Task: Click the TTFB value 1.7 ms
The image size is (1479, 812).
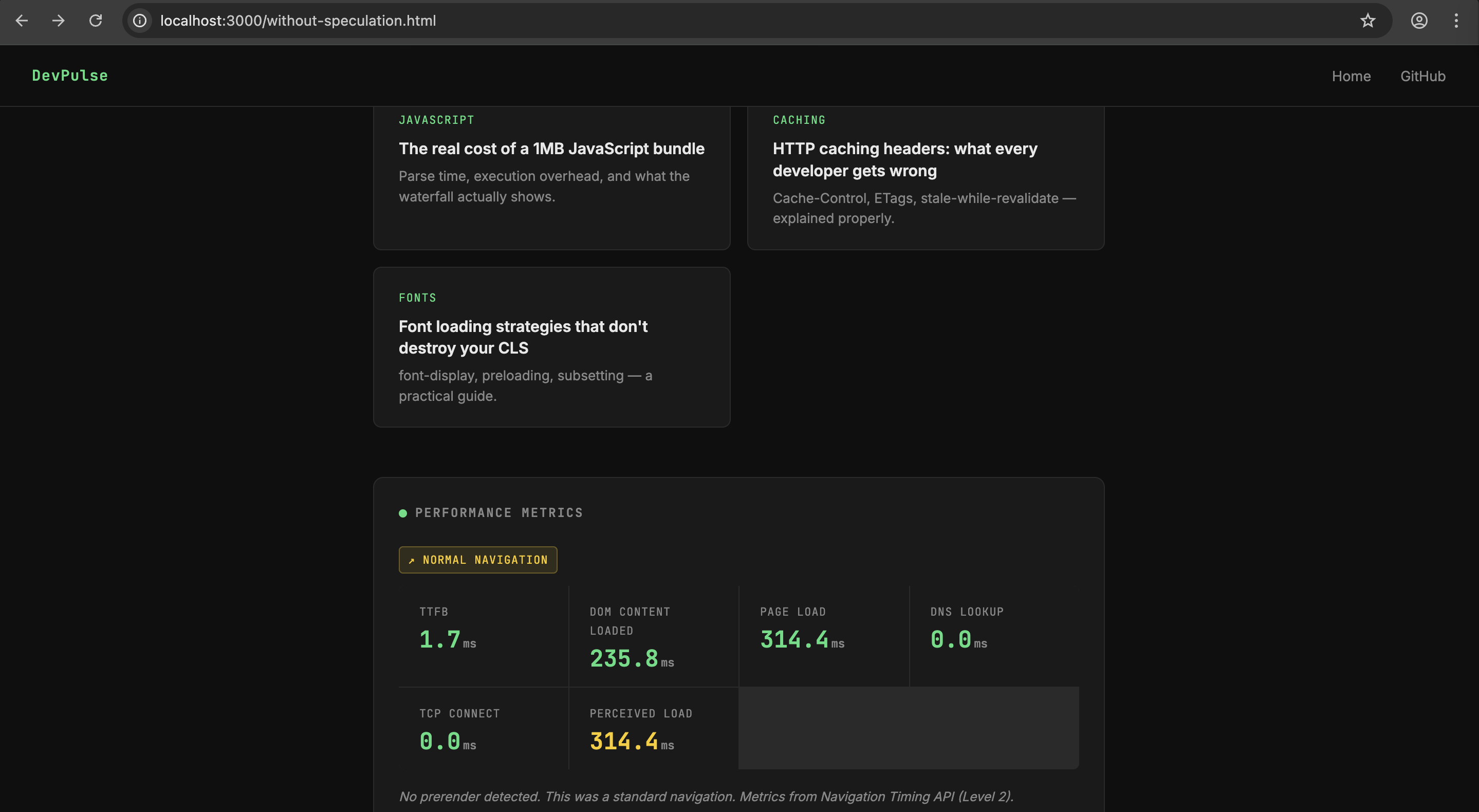Action: [448, 640]
